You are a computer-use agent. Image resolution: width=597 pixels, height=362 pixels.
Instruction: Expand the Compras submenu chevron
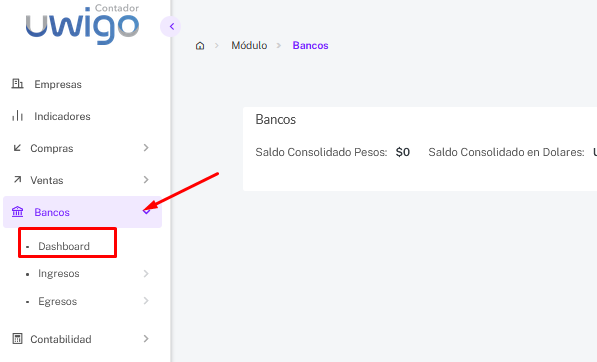point(146,148)
